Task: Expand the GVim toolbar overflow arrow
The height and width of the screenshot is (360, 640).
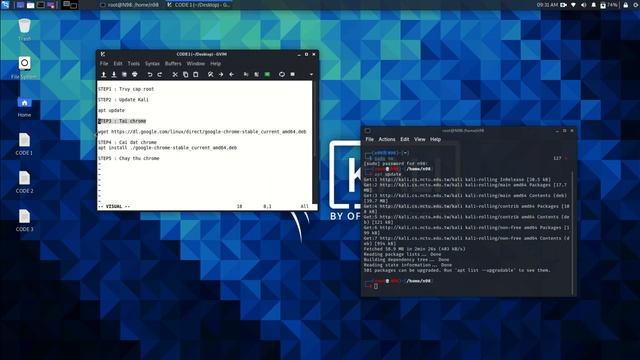Action: coord(311,74)
